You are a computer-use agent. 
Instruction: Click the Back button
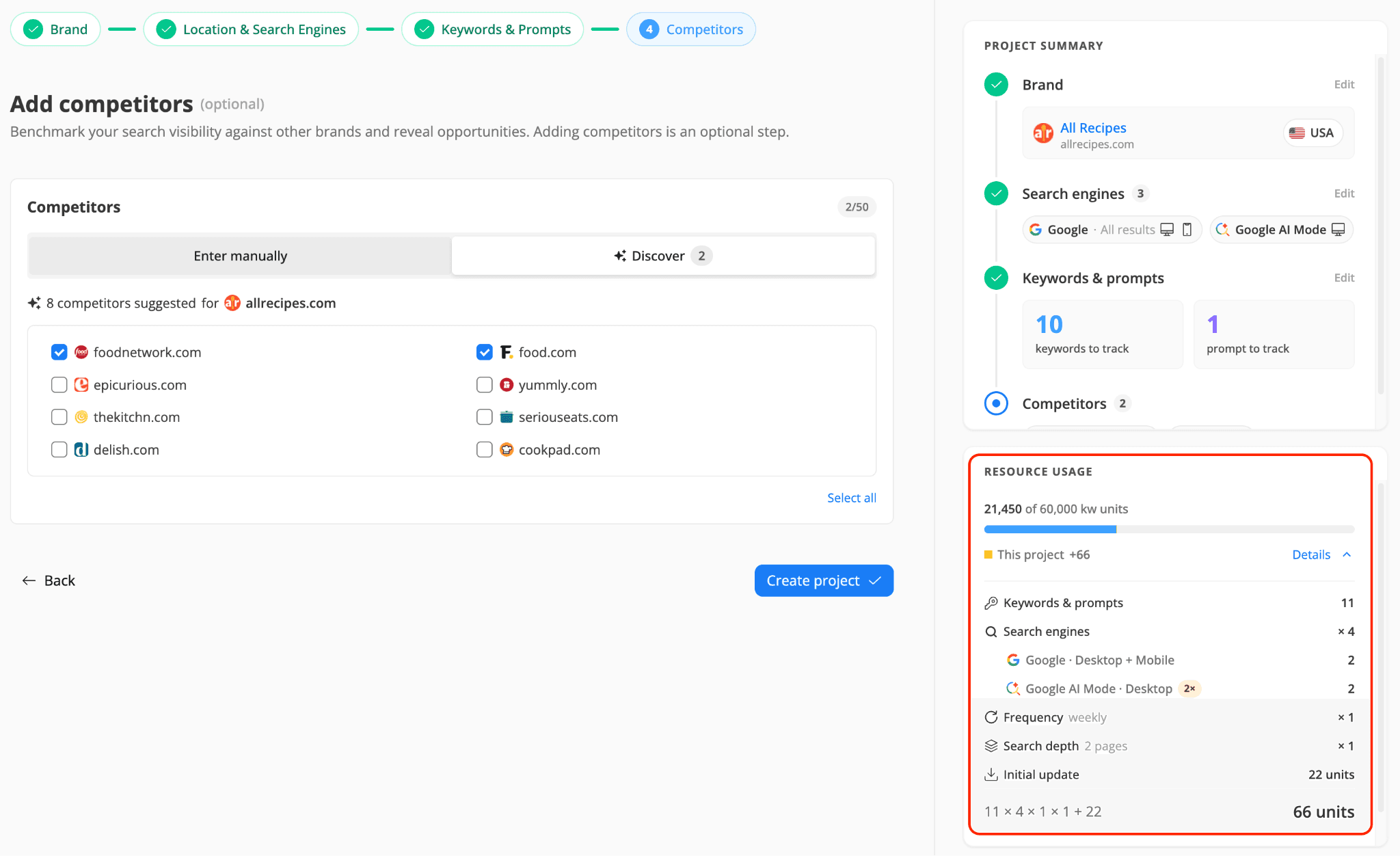(49, 580)
